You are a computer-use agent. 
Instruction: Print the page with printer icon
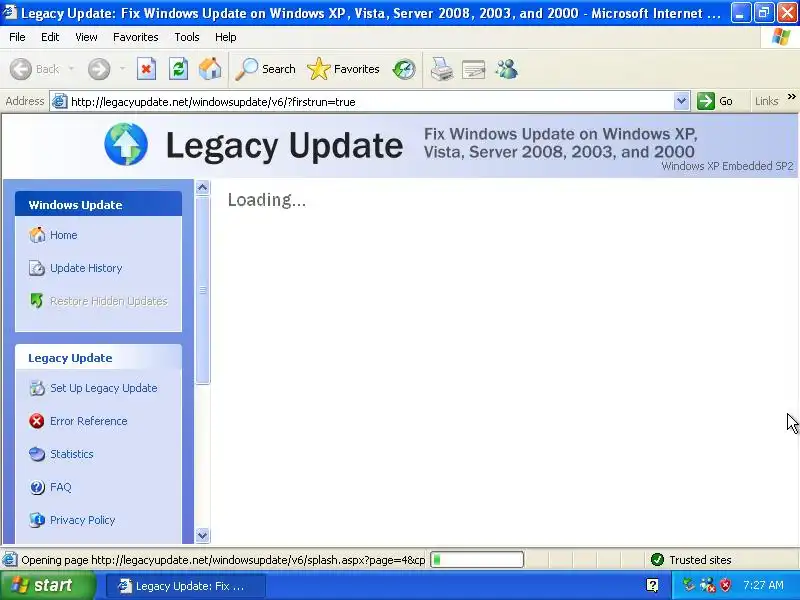pyautogui.click(x=441, y=69)
